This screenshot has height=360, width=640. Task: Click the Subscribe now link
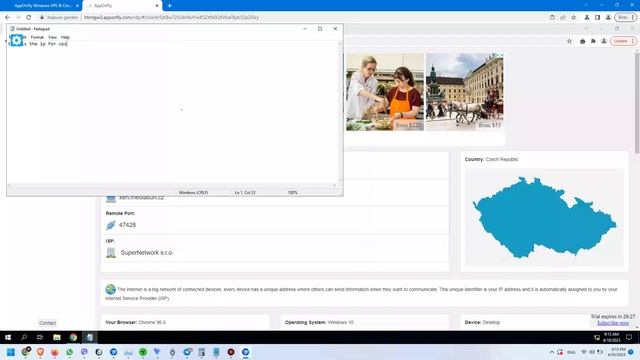pyautogui.click(x=613, y=323)
